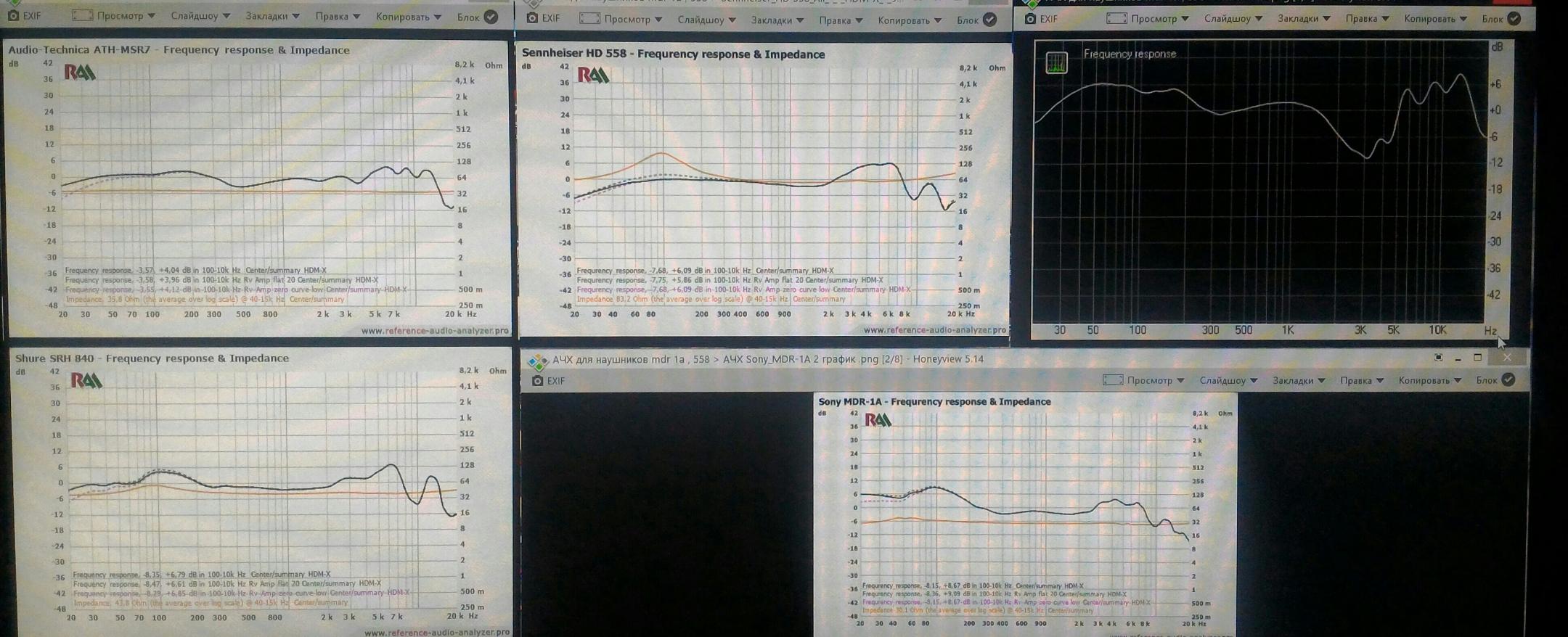Image resolution: width=1568 pixels, height=637 pixels.
Task: Open Закладки menu in the ATH-MSR7 window
Action: tap(272, 16)
